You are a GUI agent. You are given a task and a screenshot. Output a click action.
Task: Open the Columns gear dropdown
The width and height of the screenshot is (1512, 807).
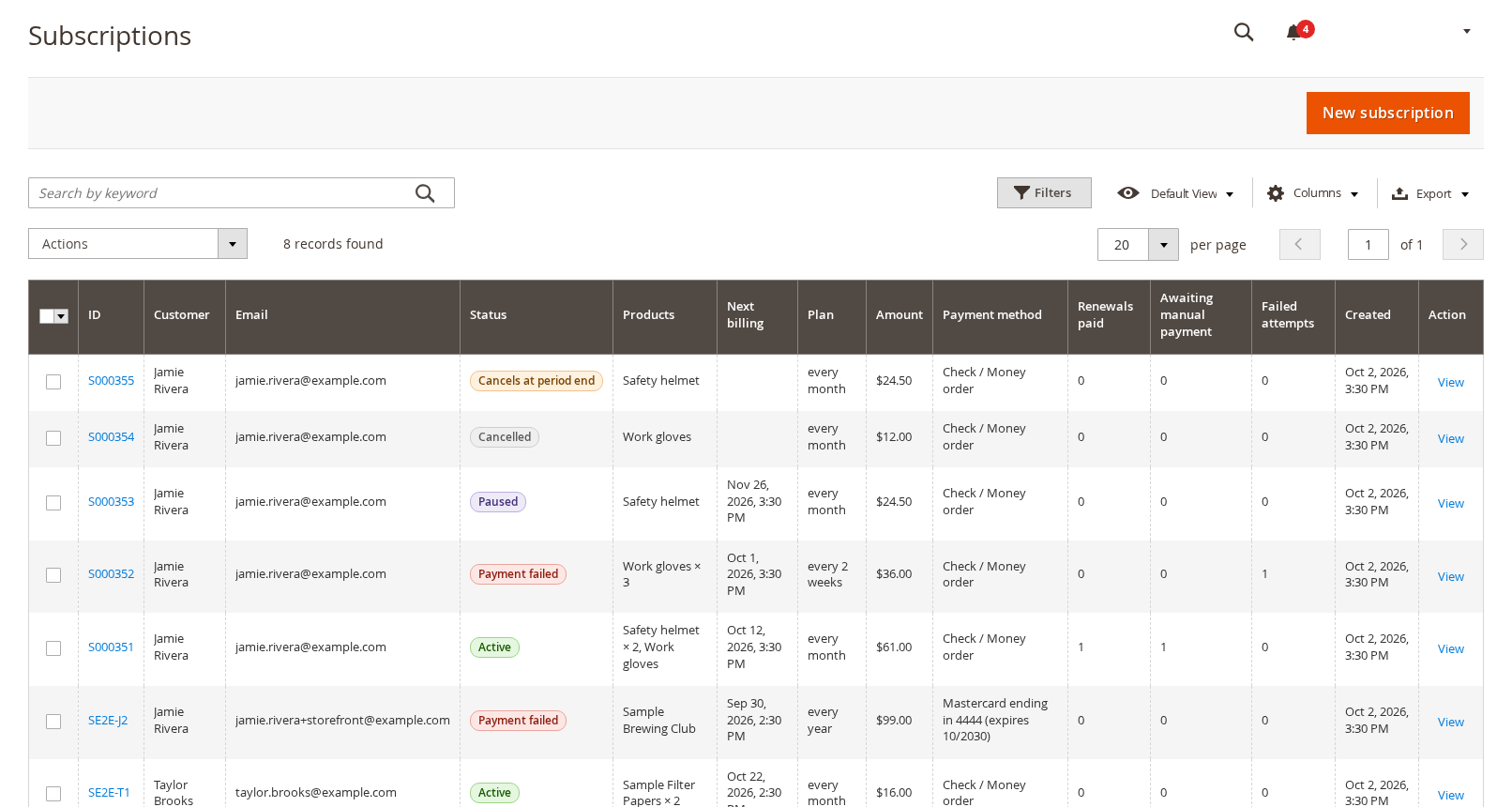(x=1312, y=193)
